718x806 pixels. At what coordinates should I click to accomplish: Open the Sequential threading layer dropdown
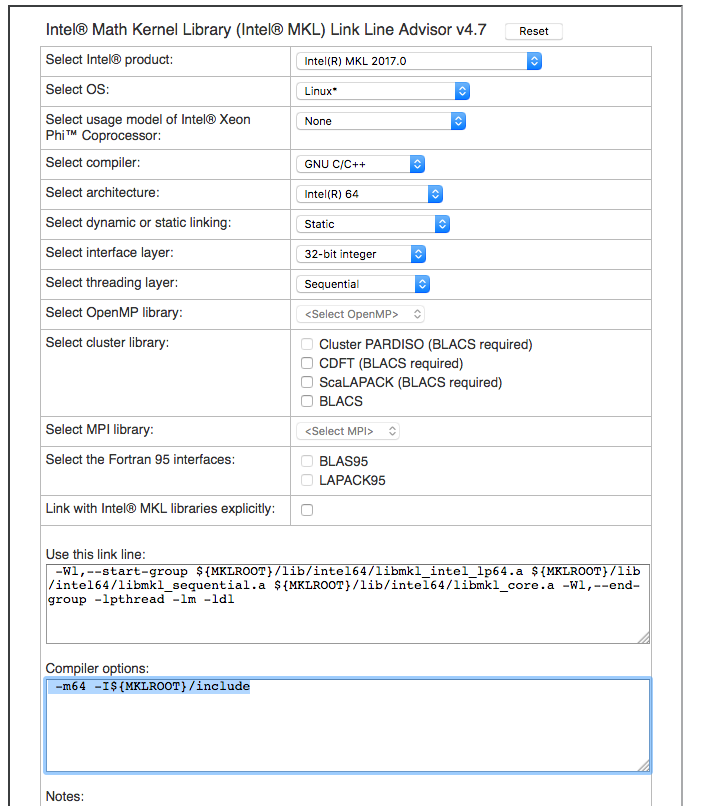(363, 284)
